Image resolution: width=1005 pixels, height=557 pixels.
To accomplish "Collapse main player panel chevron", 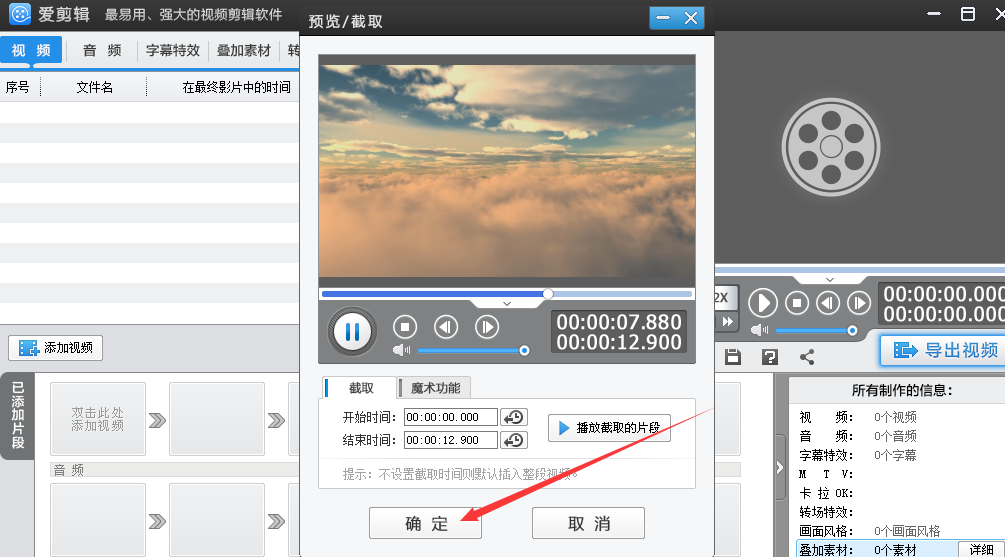I will click(x=830, y=279).
